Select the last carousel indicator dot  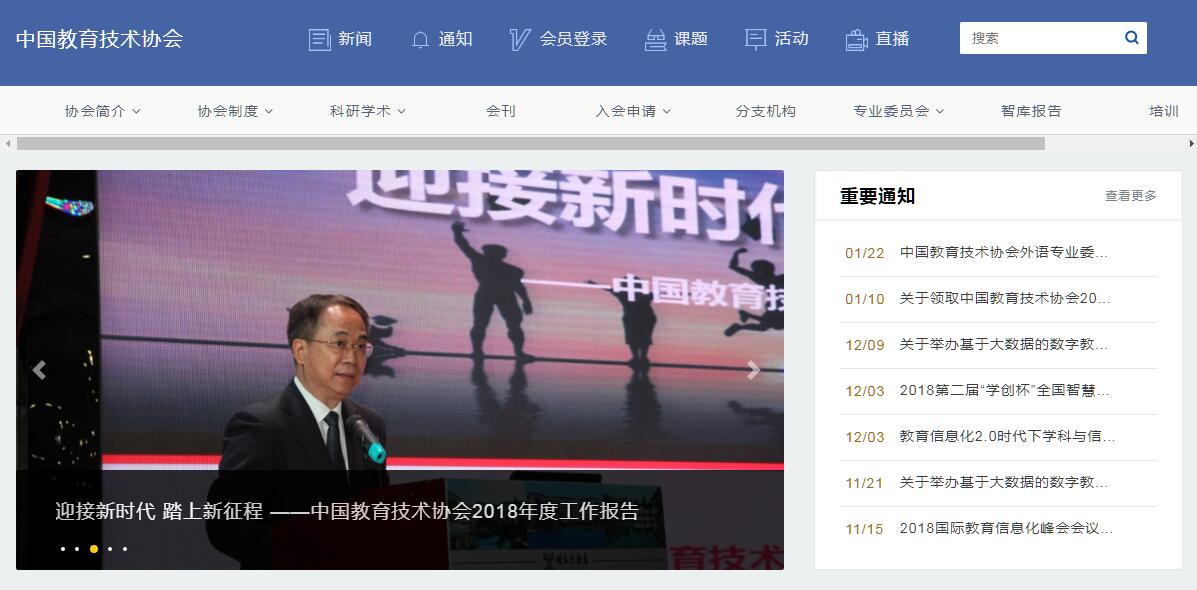[x=125, y=549]
